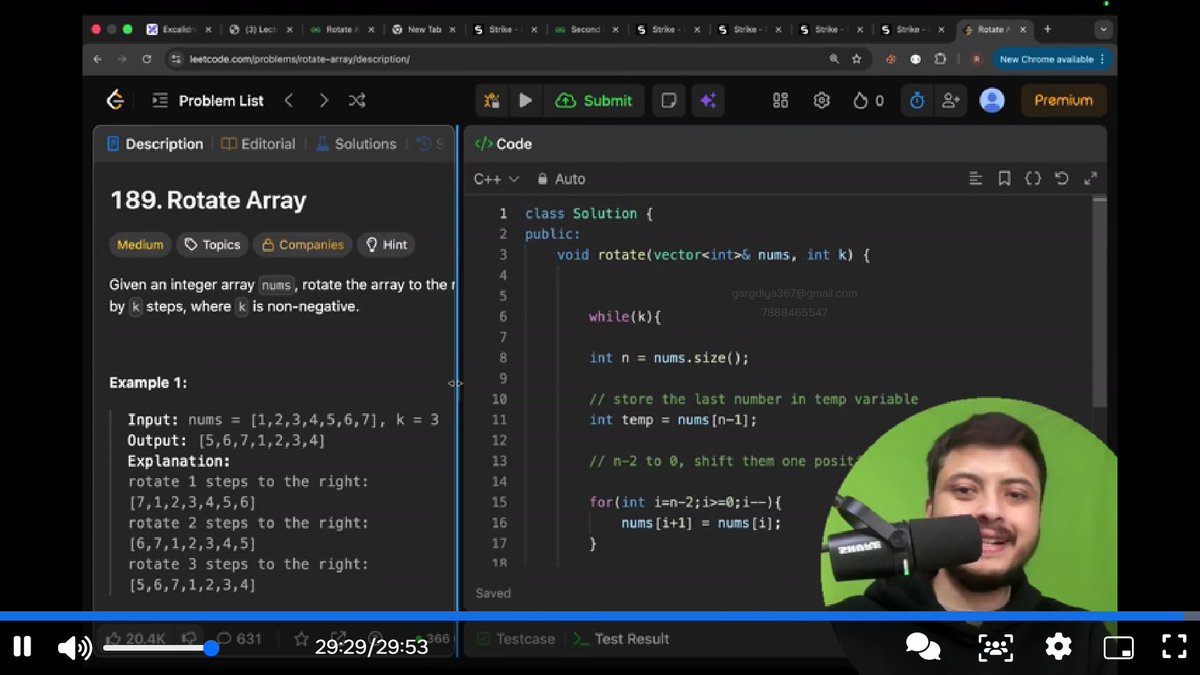The image size is (1200, 675).
Task: Open the Chrome tab search dropdown
Action: pyautogui.click(x=1103, y=29)
